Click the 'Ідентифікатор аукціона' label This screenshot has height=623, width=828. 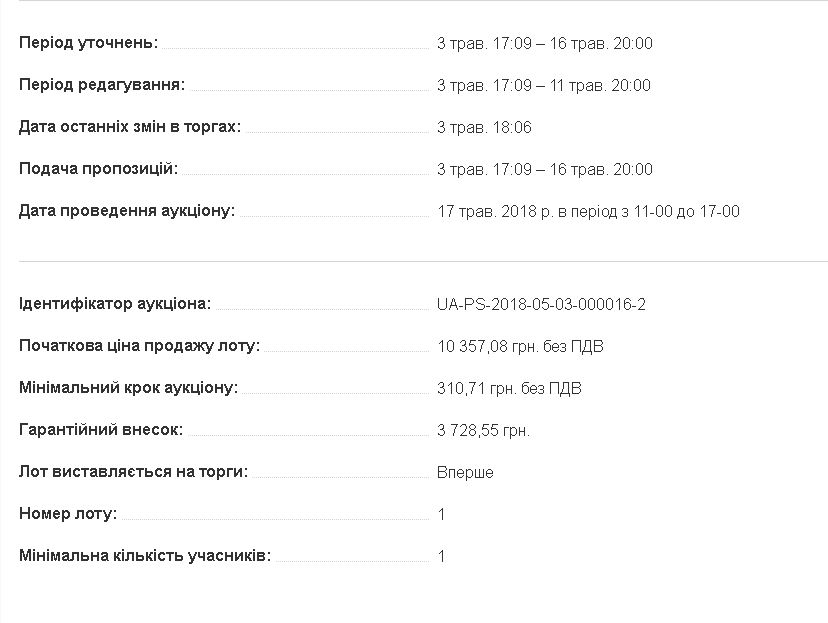(115, 304)
